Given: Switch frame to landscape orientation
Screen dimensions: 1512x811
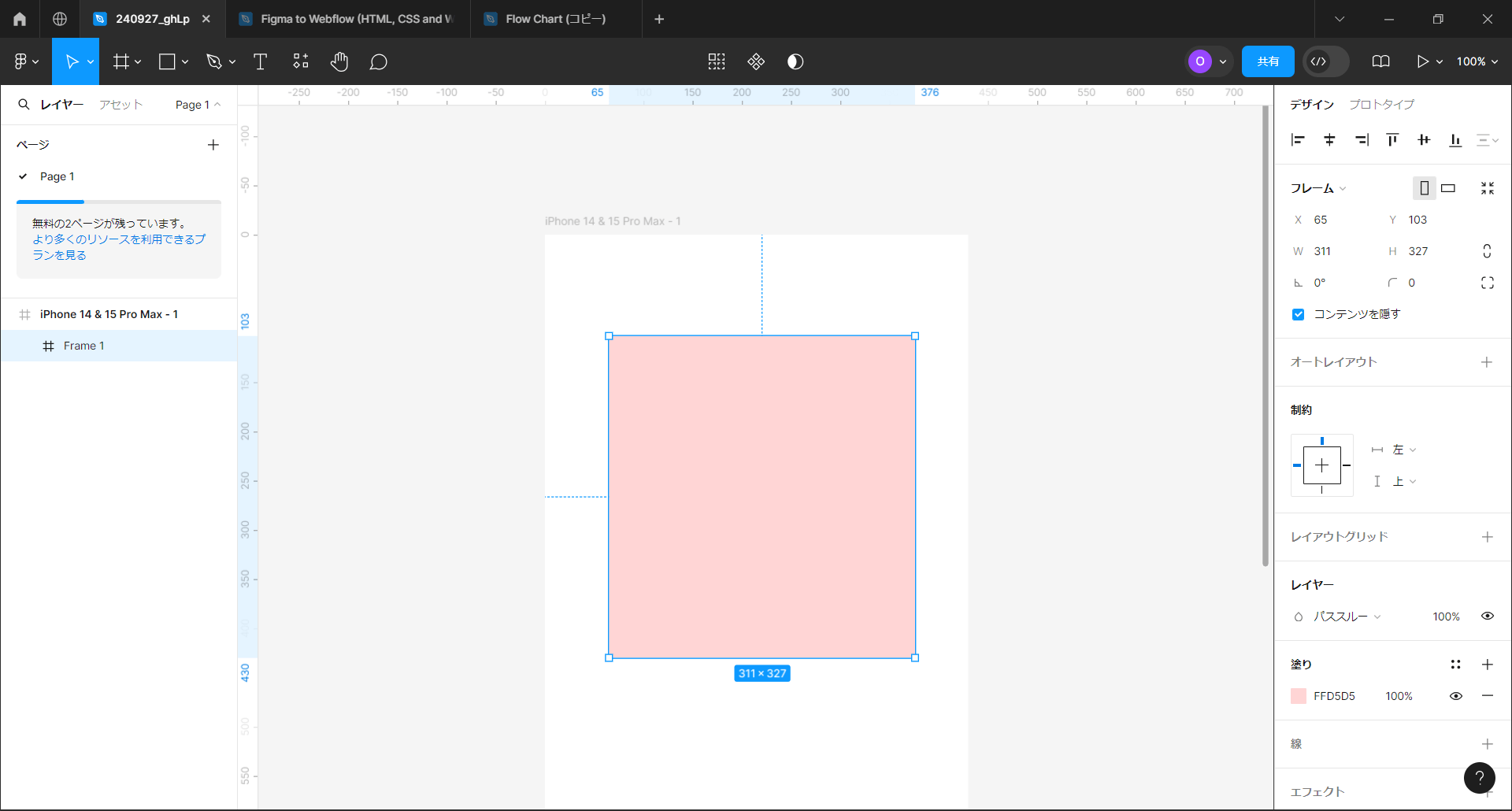Looking at the screenshot, I should [x=1448, y=188].
